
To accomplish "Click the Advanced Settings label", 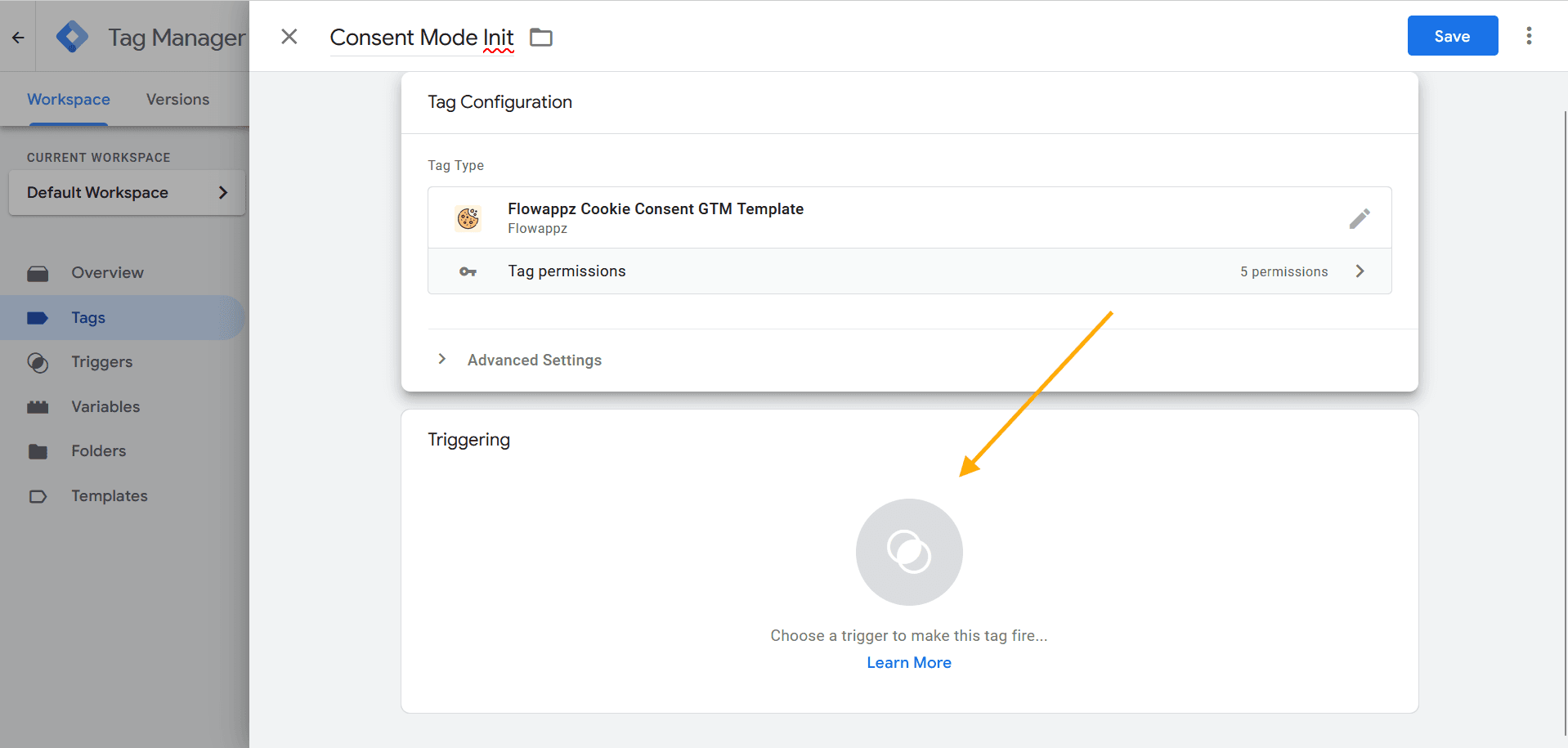I will (535, 360).
